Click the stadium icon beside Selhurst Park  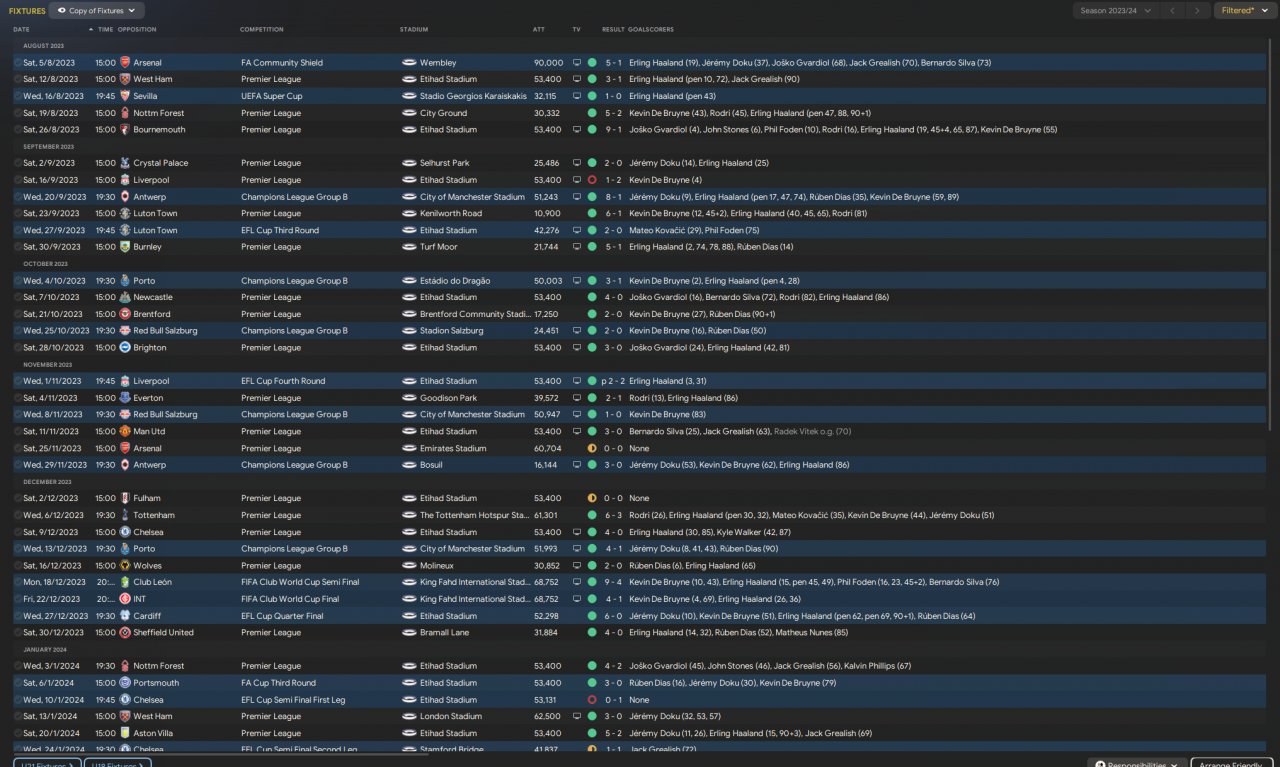point(409,163)
